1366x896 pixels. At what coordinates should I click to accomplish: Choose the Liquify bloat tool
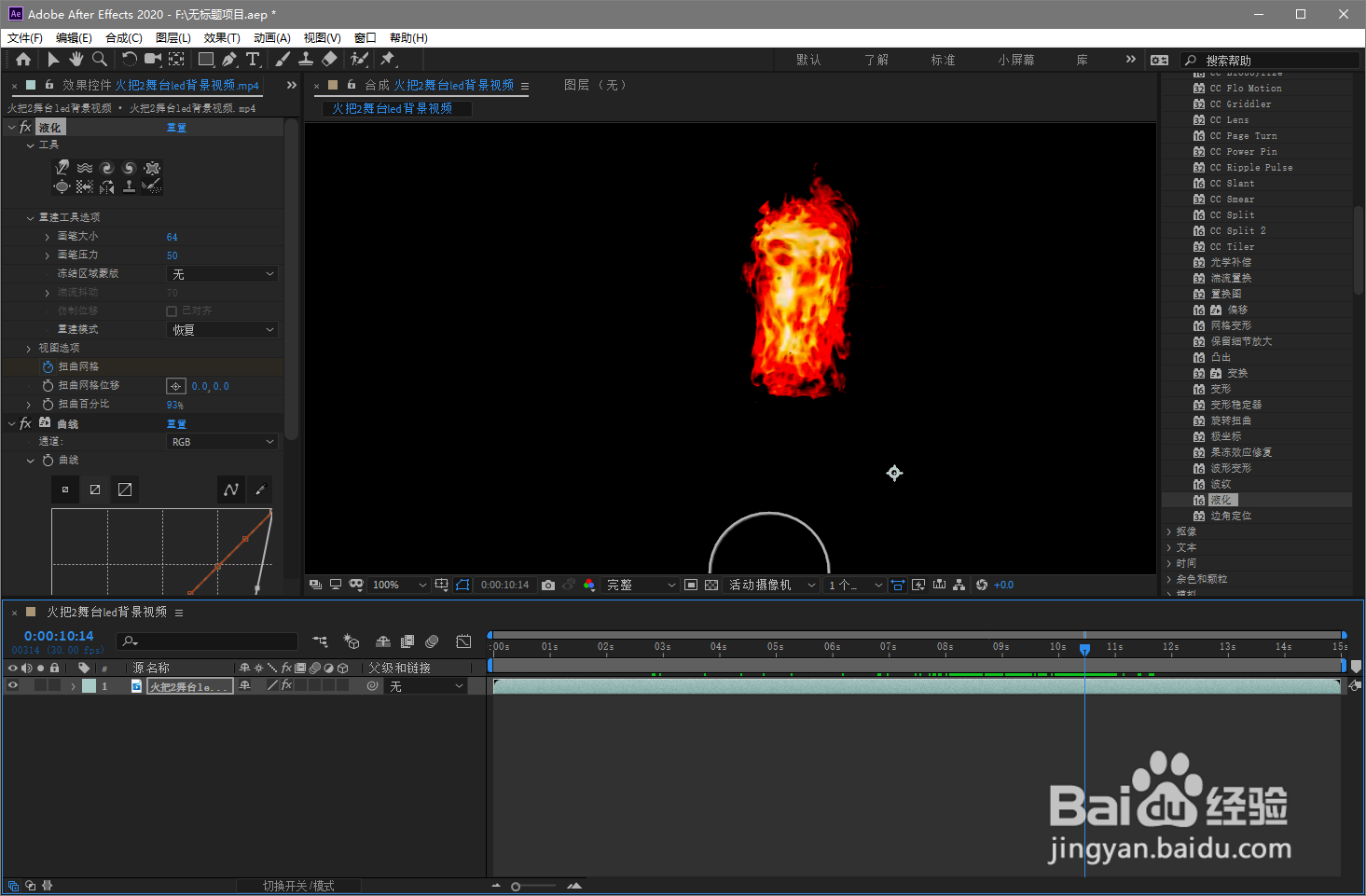(x=62, y=186)
